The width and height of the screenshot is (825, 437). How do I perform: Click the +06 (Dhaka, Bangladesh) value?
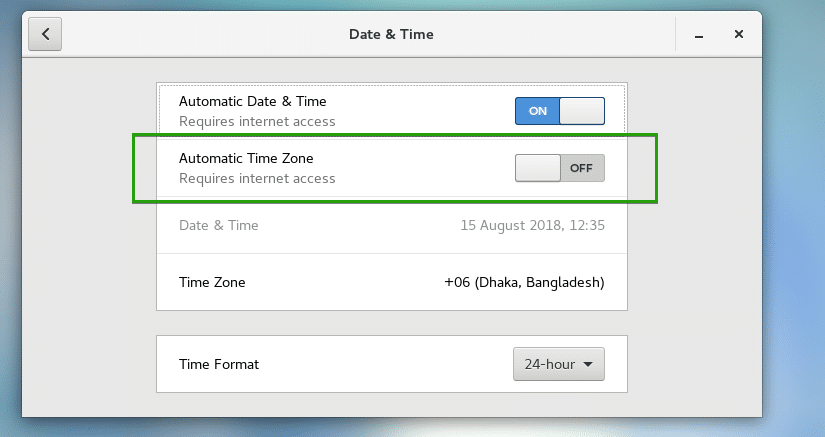524,282
